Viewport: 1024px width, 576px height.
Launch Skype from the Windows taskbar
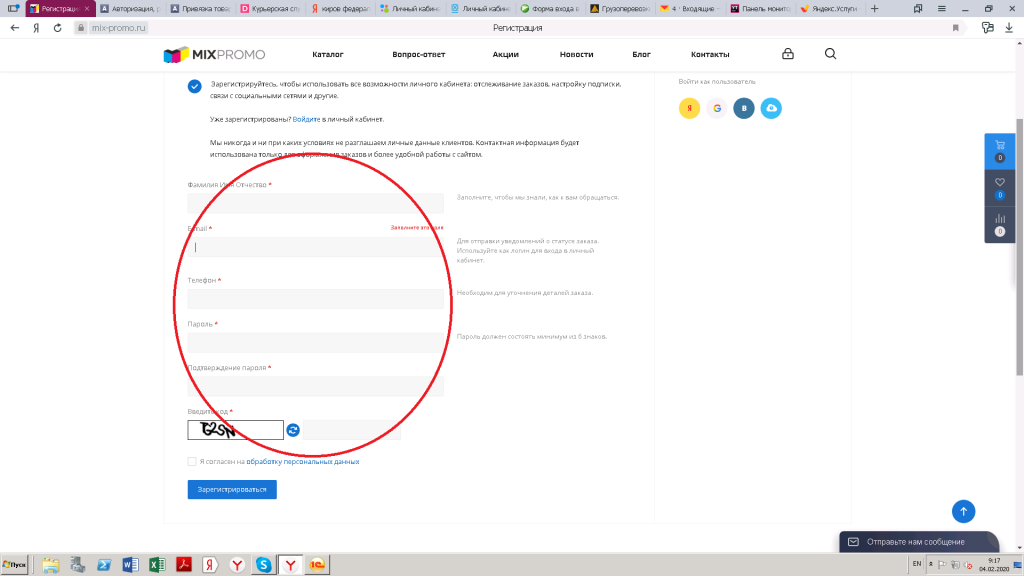263,565
